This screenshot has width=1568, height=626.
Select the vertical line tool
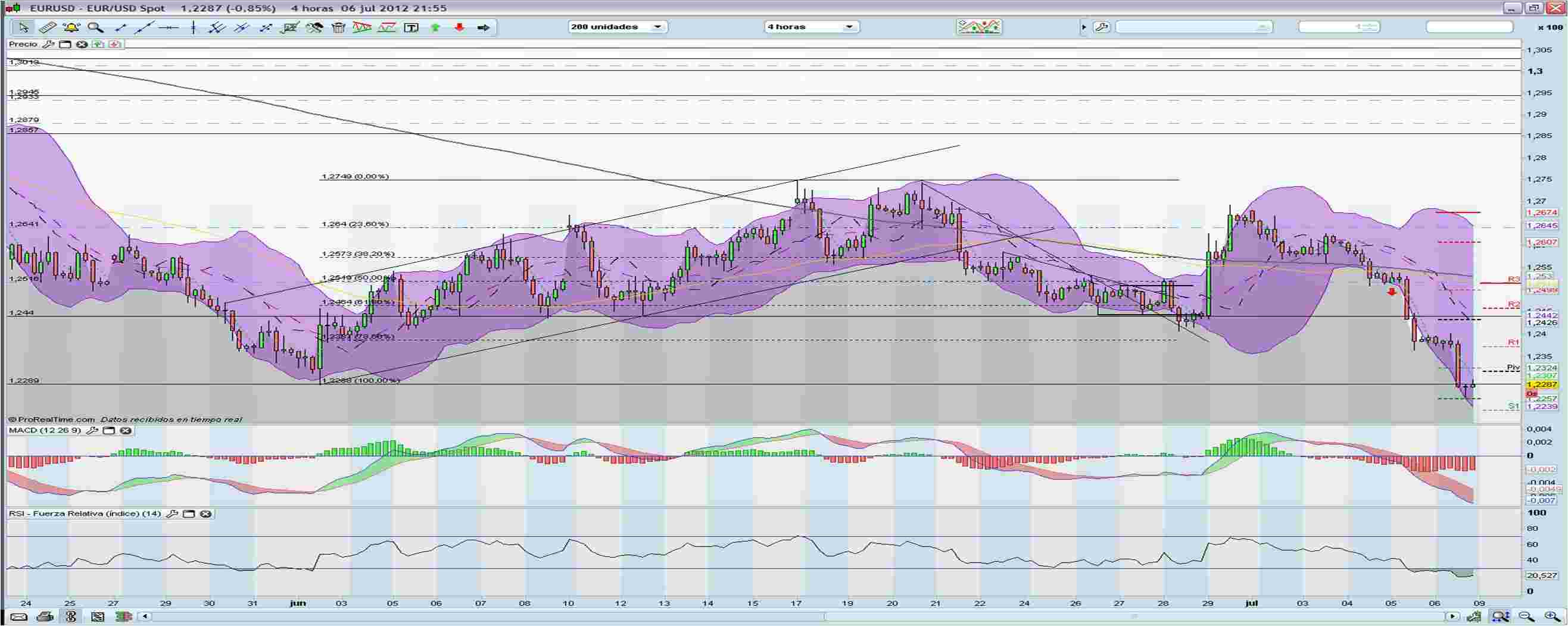(193, 27)
